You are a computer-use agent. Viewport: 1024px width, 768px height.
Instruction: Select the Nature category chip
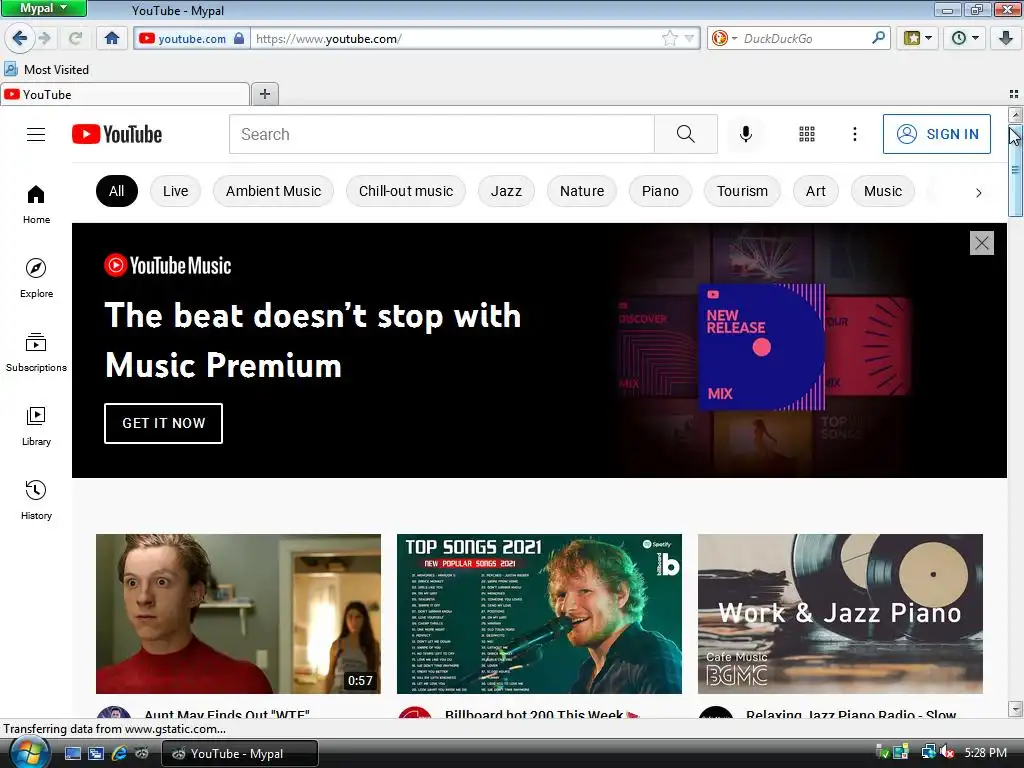click(582, 191)
